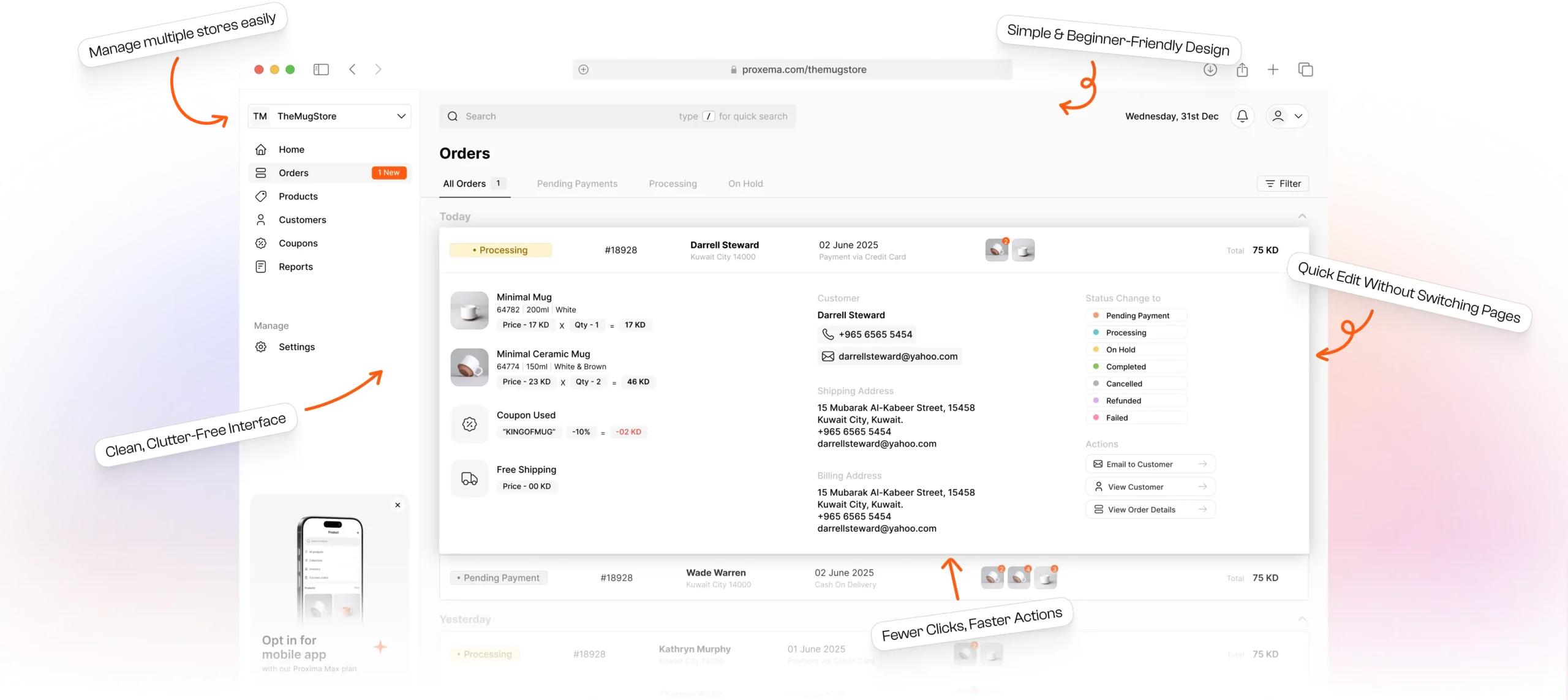Expand the Kathryn Murphy order row
Viewport: 1568px width, 700px height.
(874, 654)
